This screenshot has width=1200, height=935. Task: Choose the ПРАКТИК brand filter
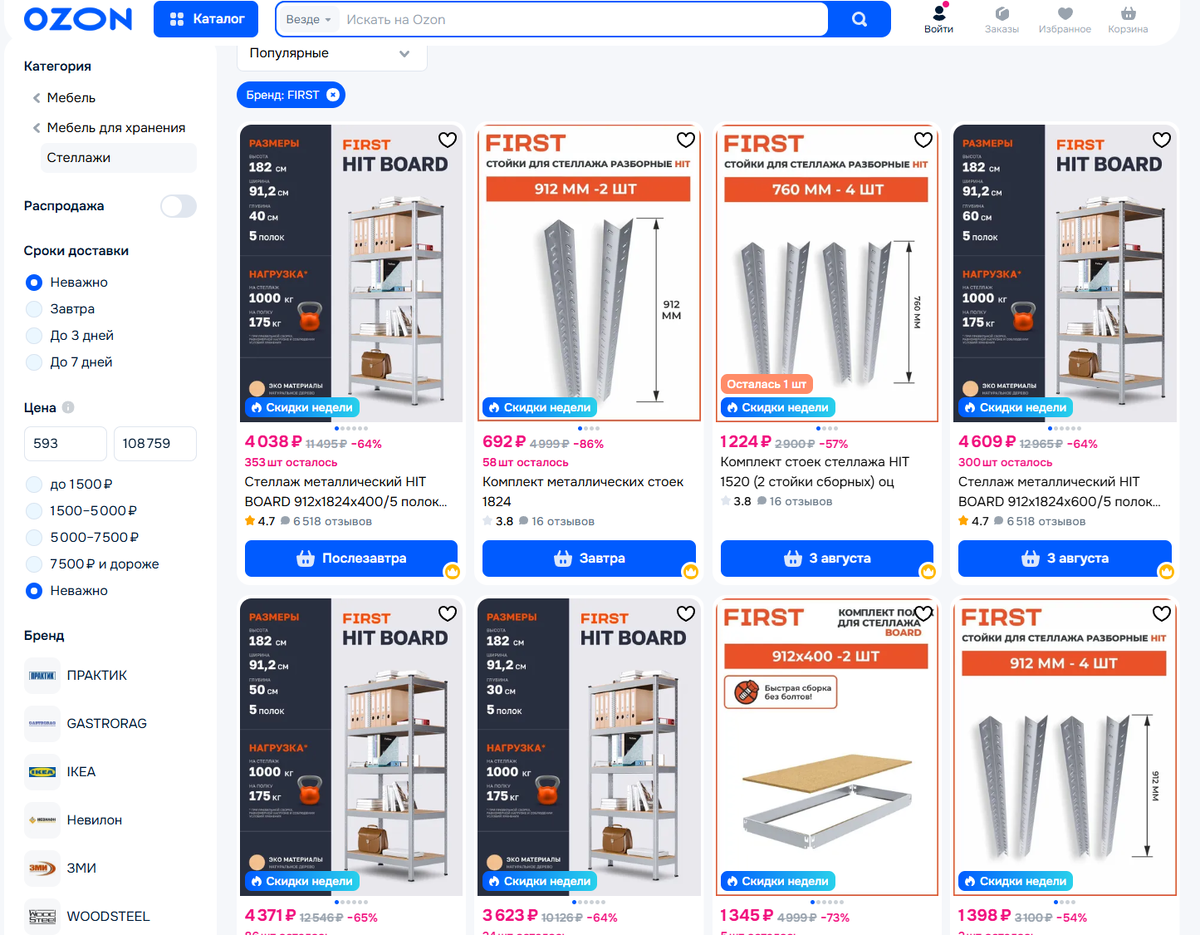[76, 675]
